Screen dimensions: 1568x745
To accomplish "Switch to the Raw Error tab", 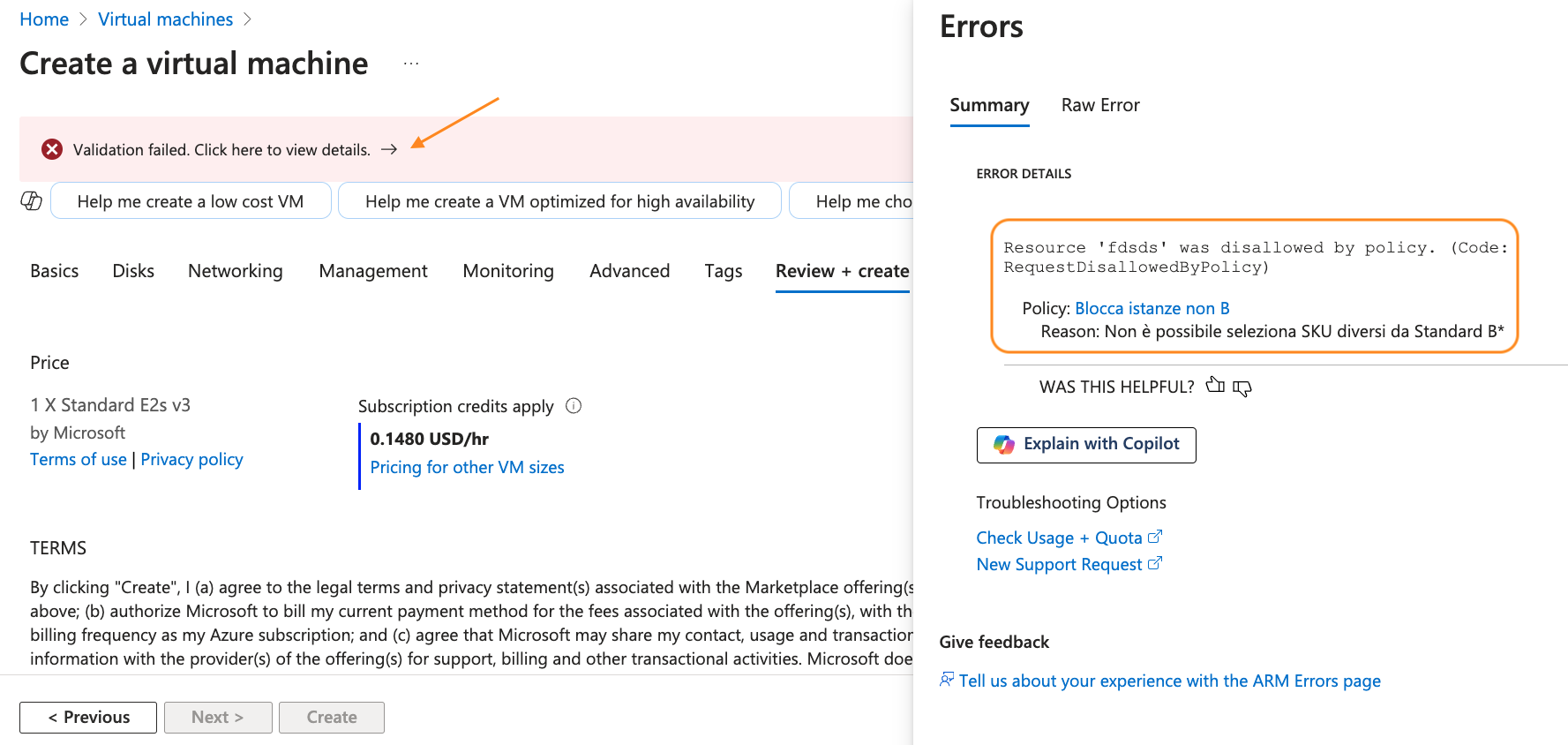I will tap(1100, 105).
